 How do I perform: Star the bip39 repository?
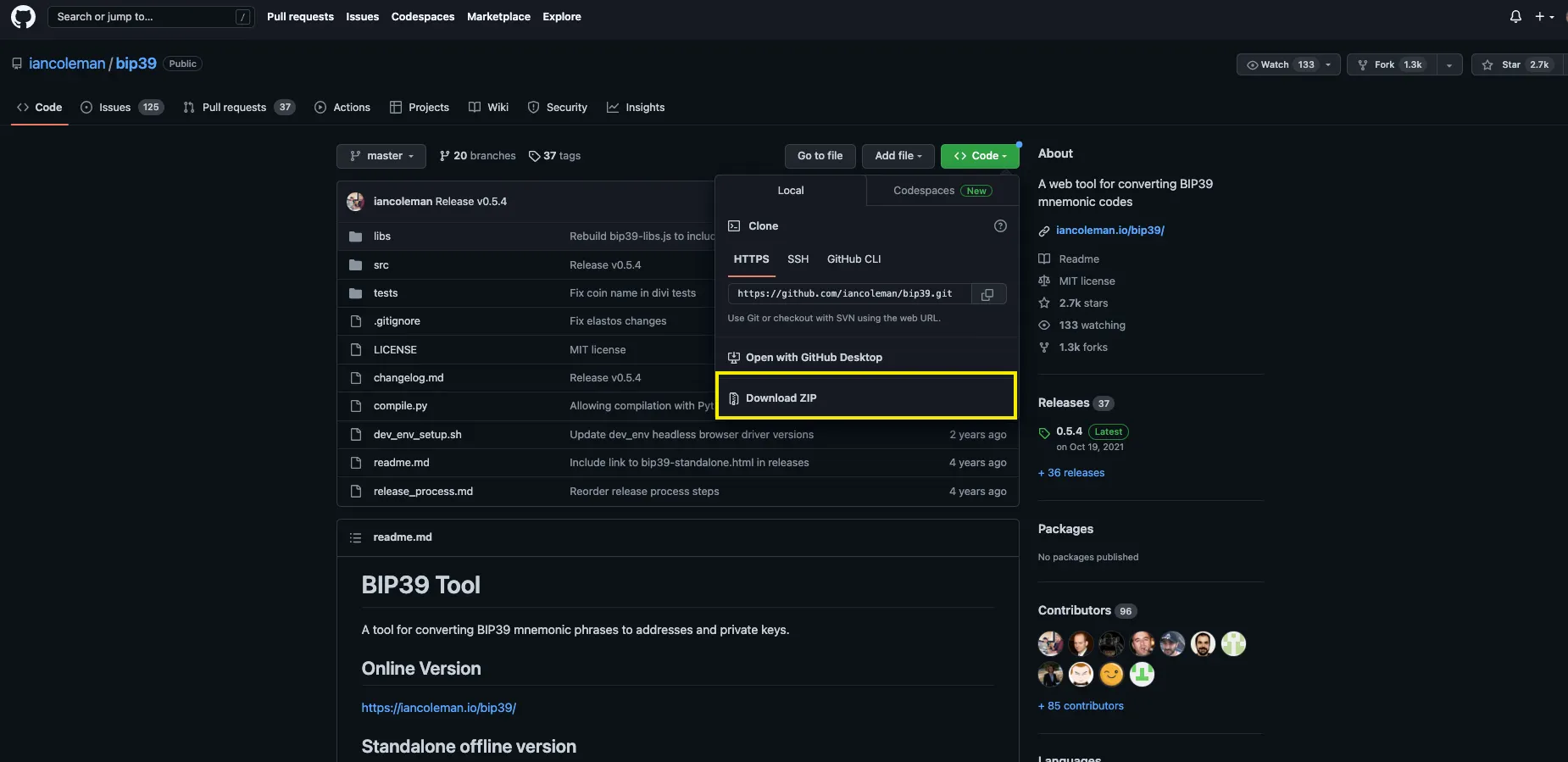pyautogui.click(x=1517, y=64)
